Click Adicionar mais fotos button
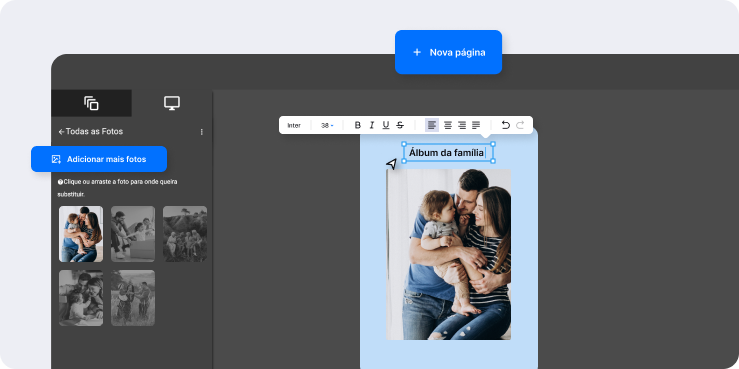The height and width of the screenshot is (369, 739). click(x=99, y=159)
